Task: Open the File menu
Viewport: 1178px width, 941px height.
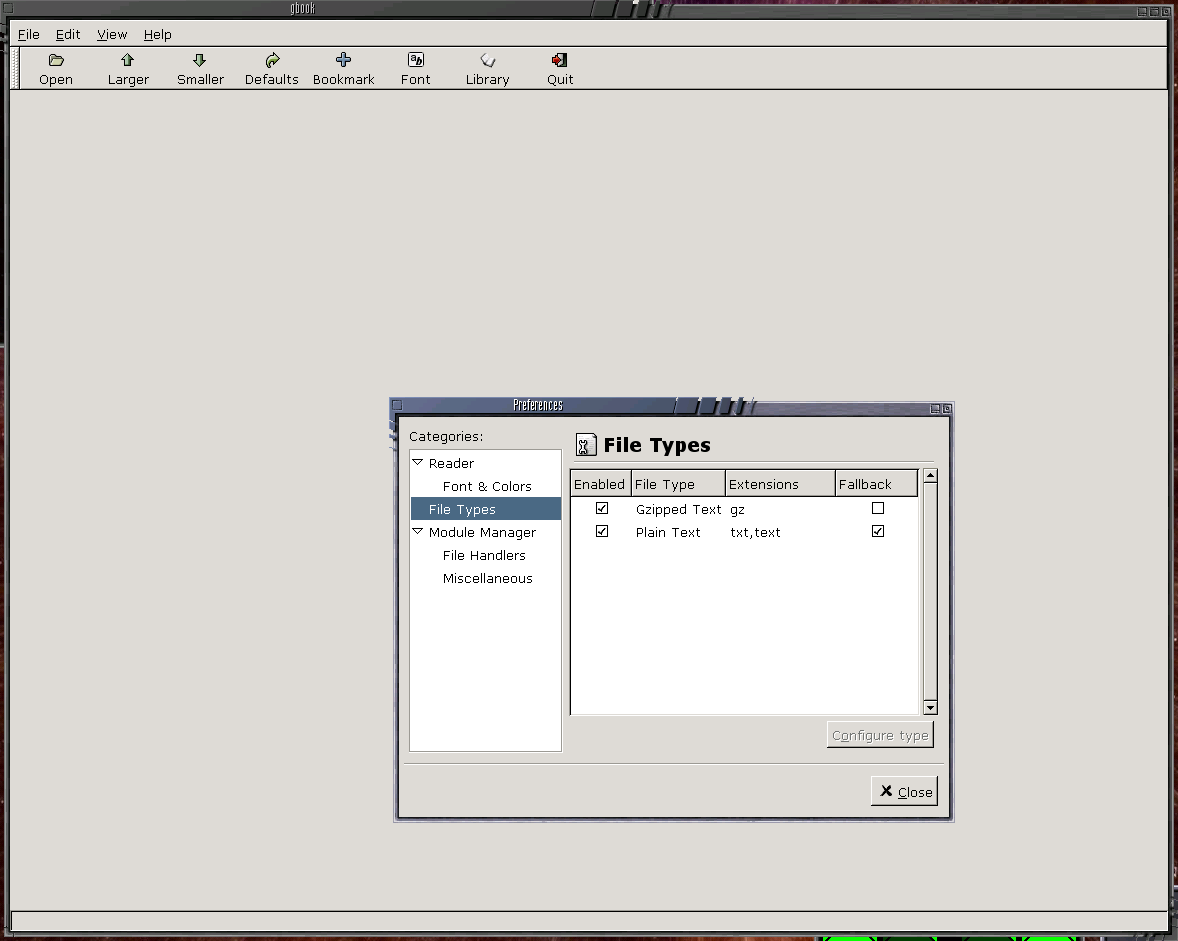Action: coord(29,34)
